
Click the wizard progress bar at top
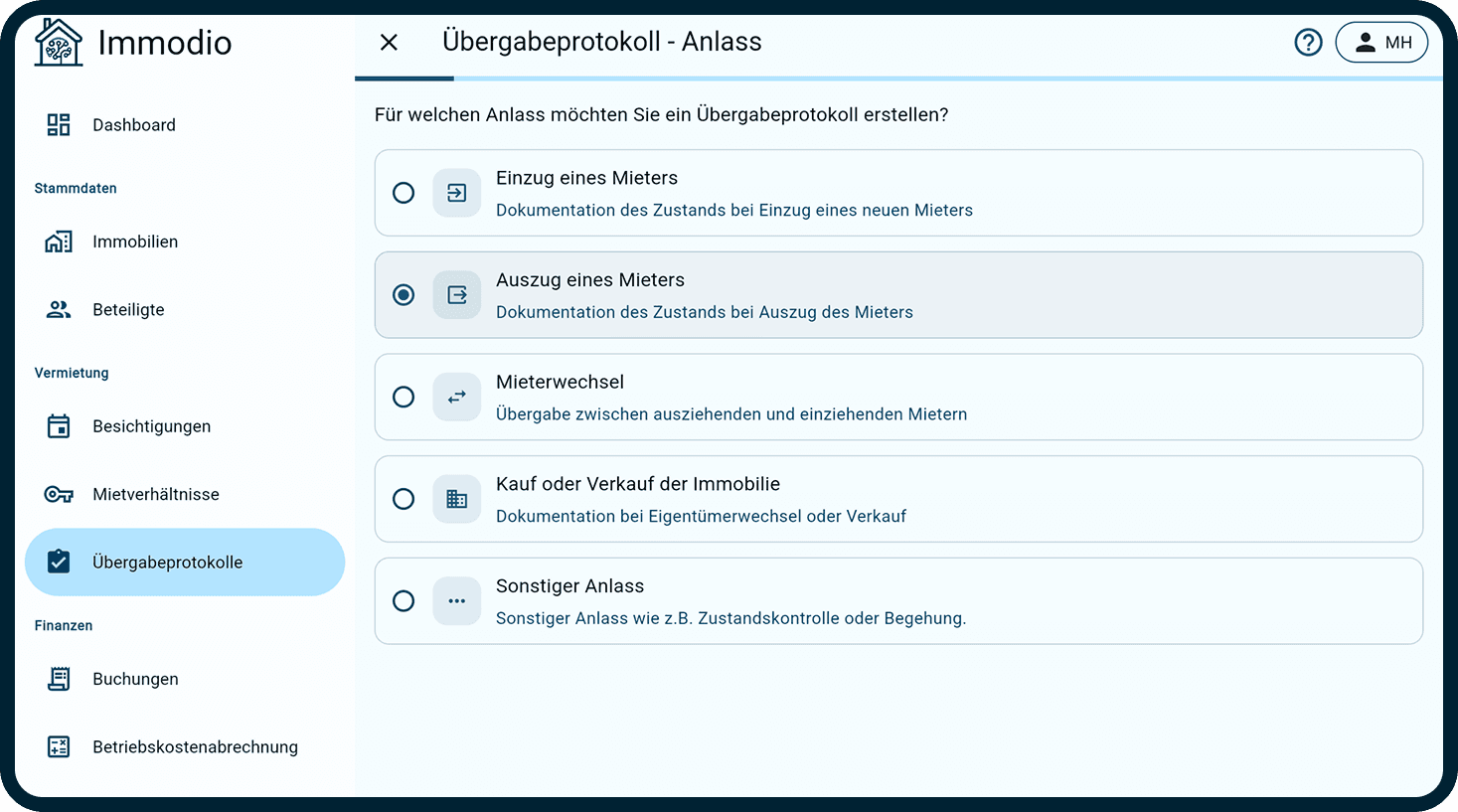898,78
